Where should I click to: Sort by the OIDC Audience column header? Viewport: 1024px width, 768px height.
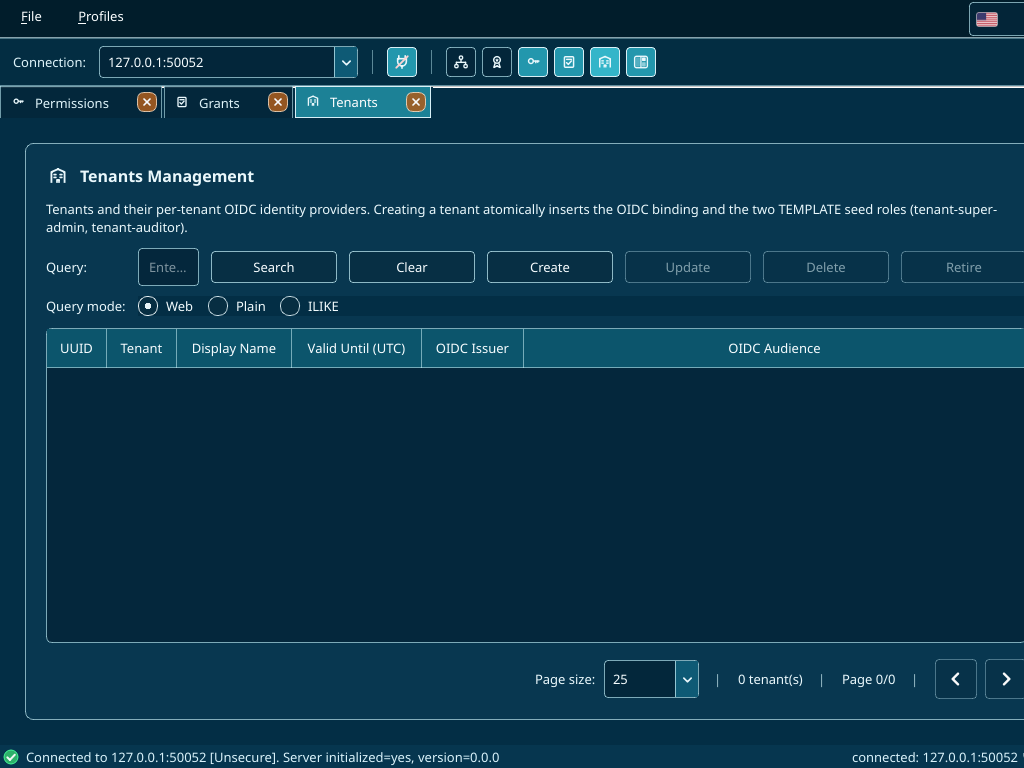click(x=774, y=348)
